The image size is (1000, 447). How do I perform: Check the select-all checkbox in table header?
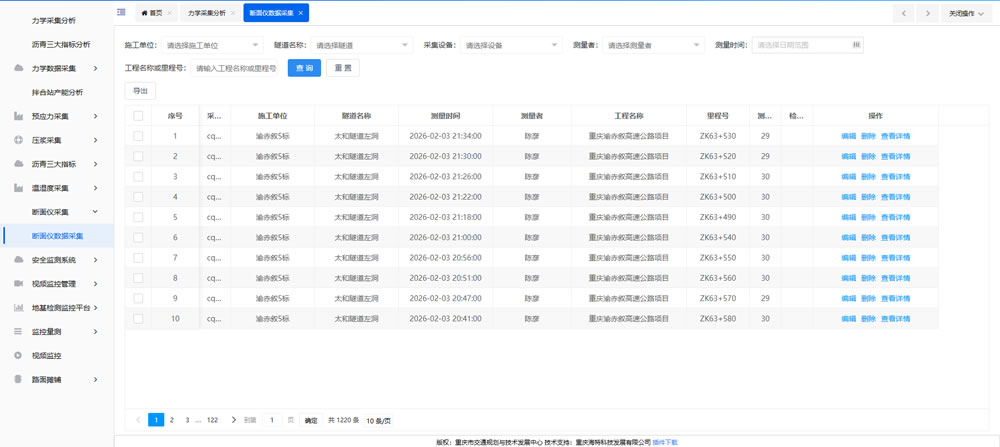point(138,116)
